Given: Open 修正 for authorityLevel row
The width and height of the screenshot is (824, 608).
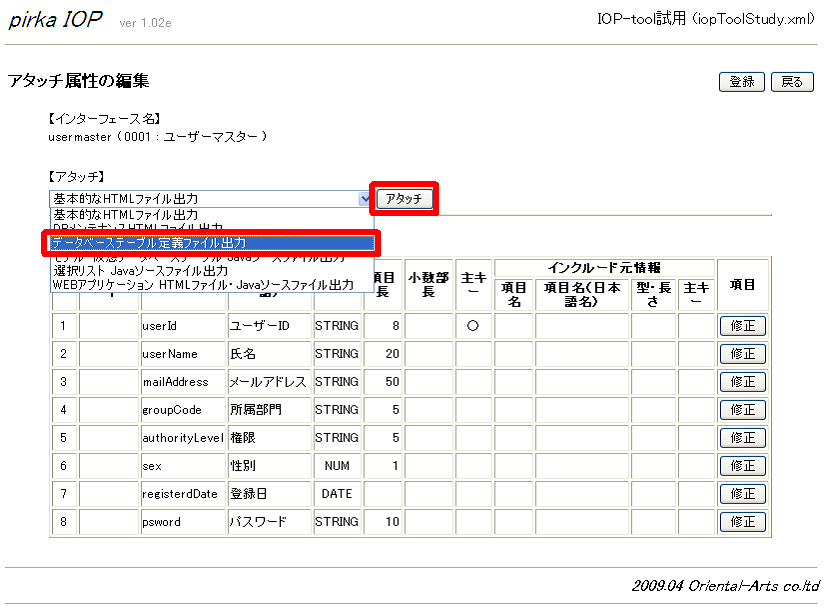Looking at the screenshot, I should (x=742, y=437).
